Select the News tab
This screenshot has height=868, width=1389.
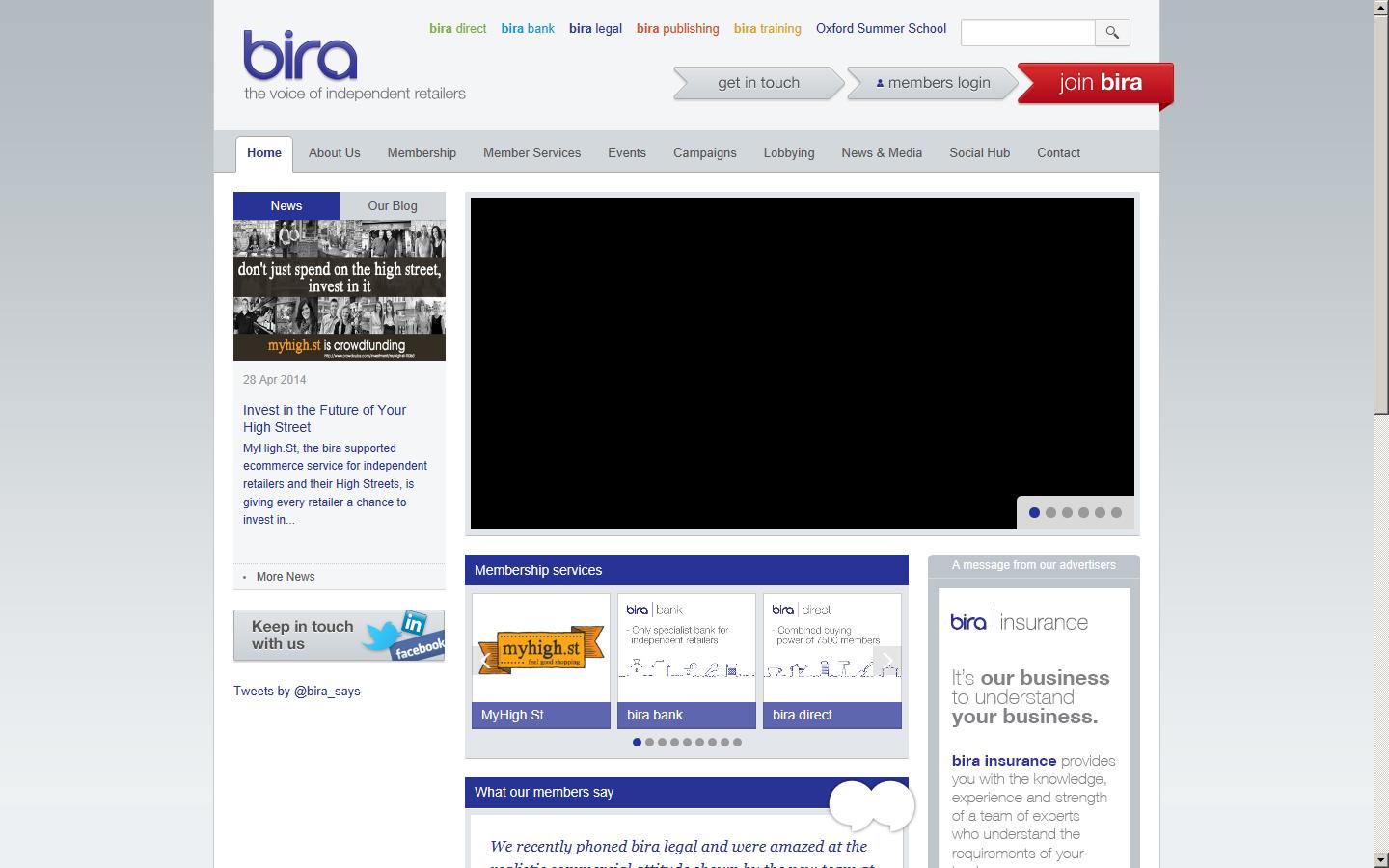coord(286,205)
